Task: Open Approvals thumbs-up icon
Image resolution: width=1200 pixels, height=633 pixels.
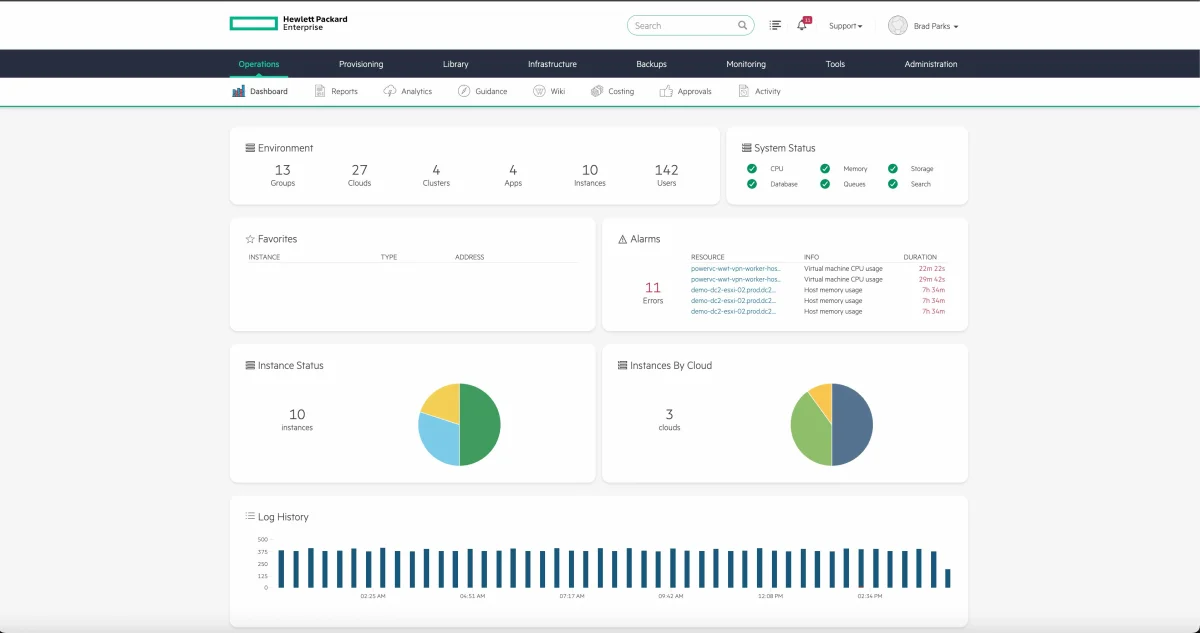Action: coord(667,91)
